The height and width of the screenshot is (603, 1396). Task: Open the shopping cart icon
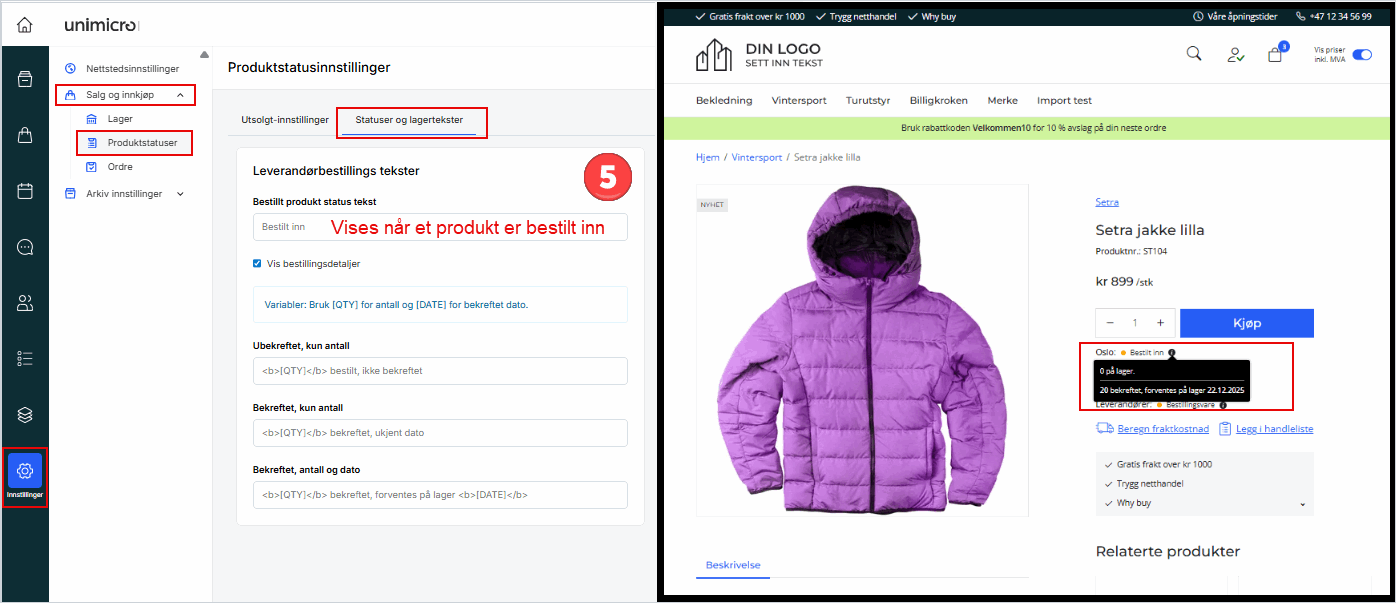(x=1275, y=55)
